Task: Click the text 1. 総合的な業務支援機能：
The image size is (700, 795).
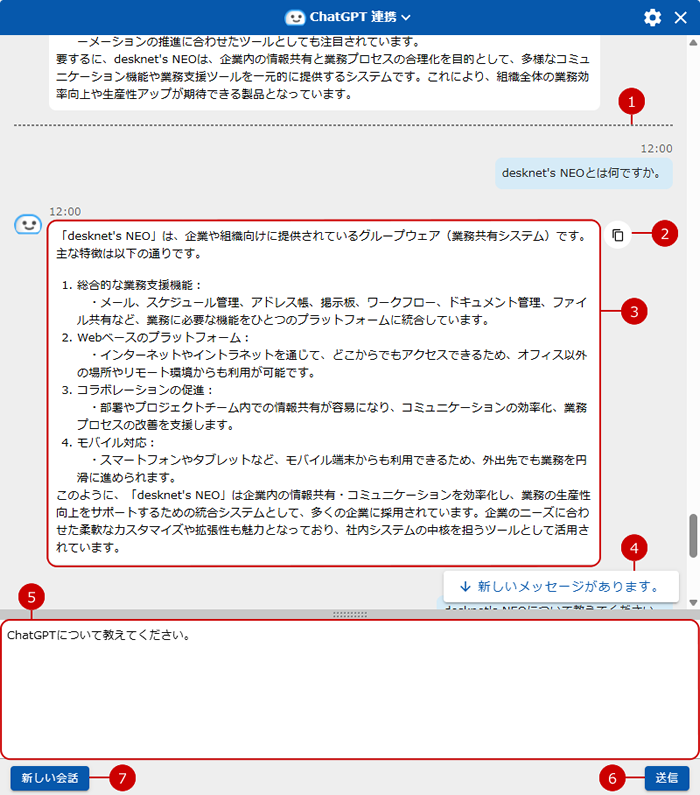Action: [x=132, y=285]
